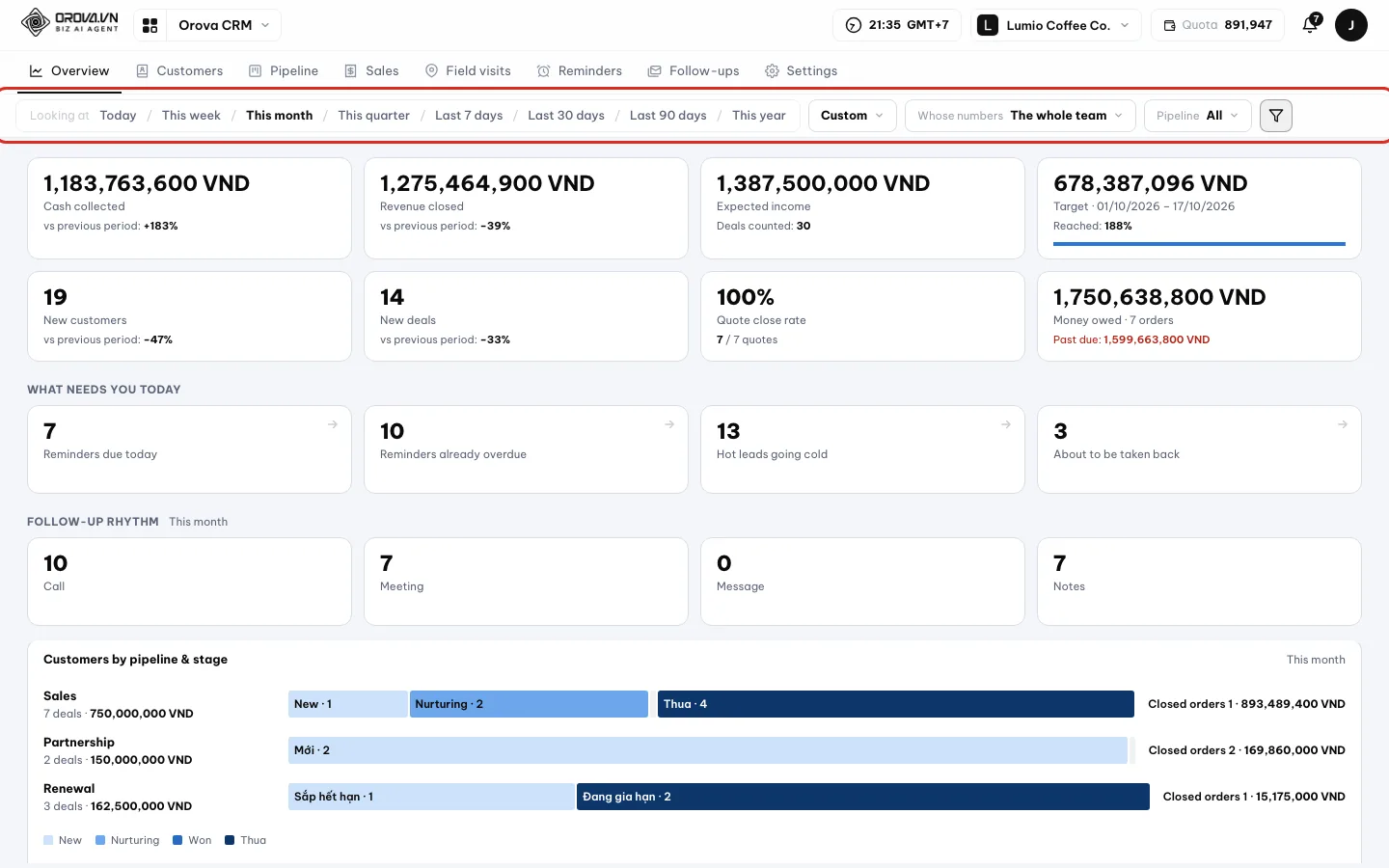Open arrow on About to be taken back
1389x868 pixels.
pyautogui.click(x=1343, y=424)
